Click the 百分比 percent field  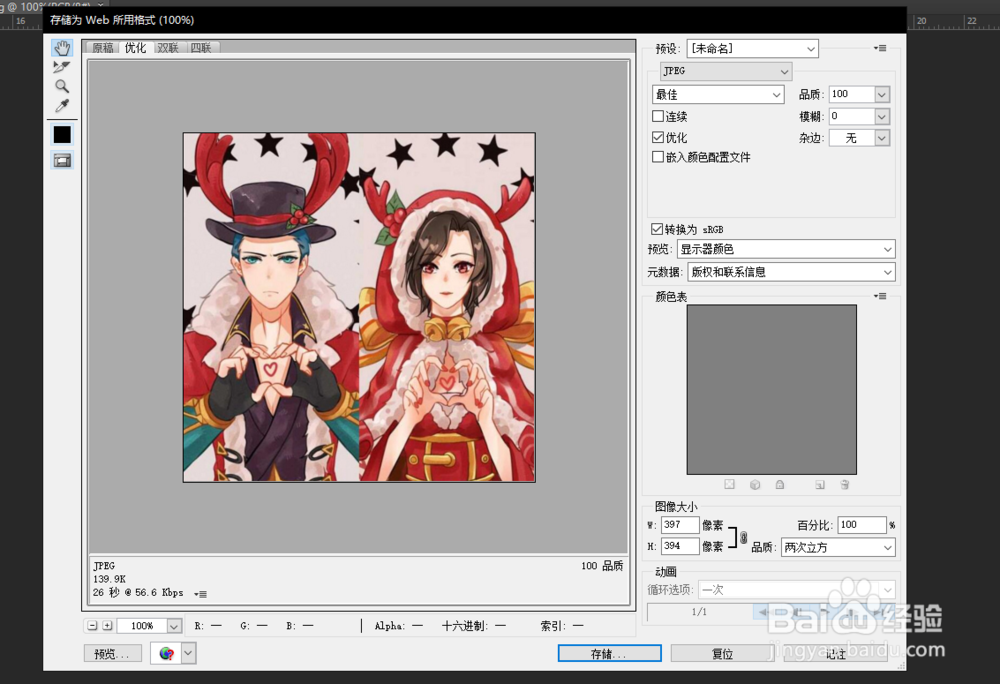tap(862, 525)
